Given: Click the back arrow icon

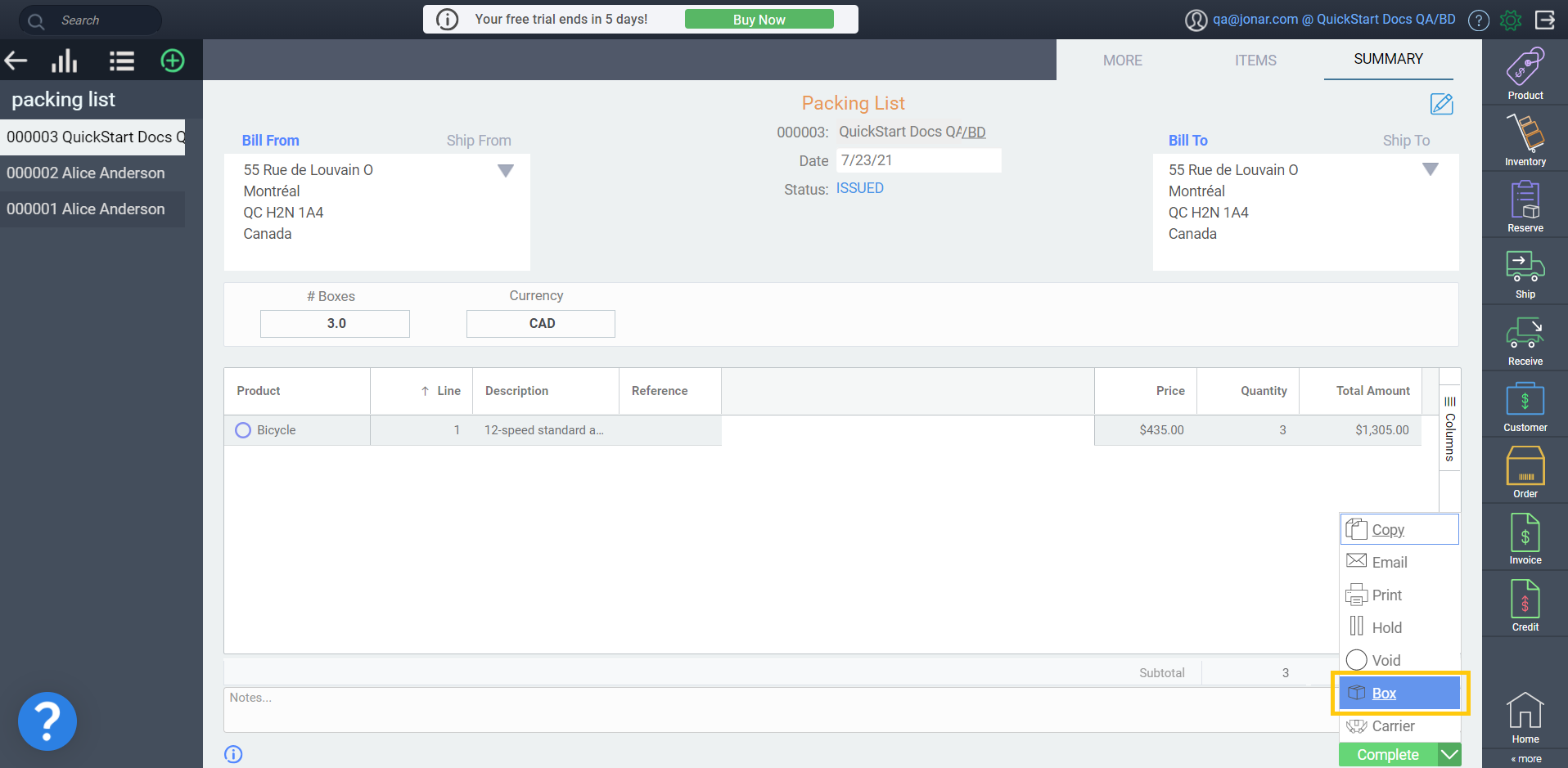Looking at the screenshot, I should click(x=16, y=61).
